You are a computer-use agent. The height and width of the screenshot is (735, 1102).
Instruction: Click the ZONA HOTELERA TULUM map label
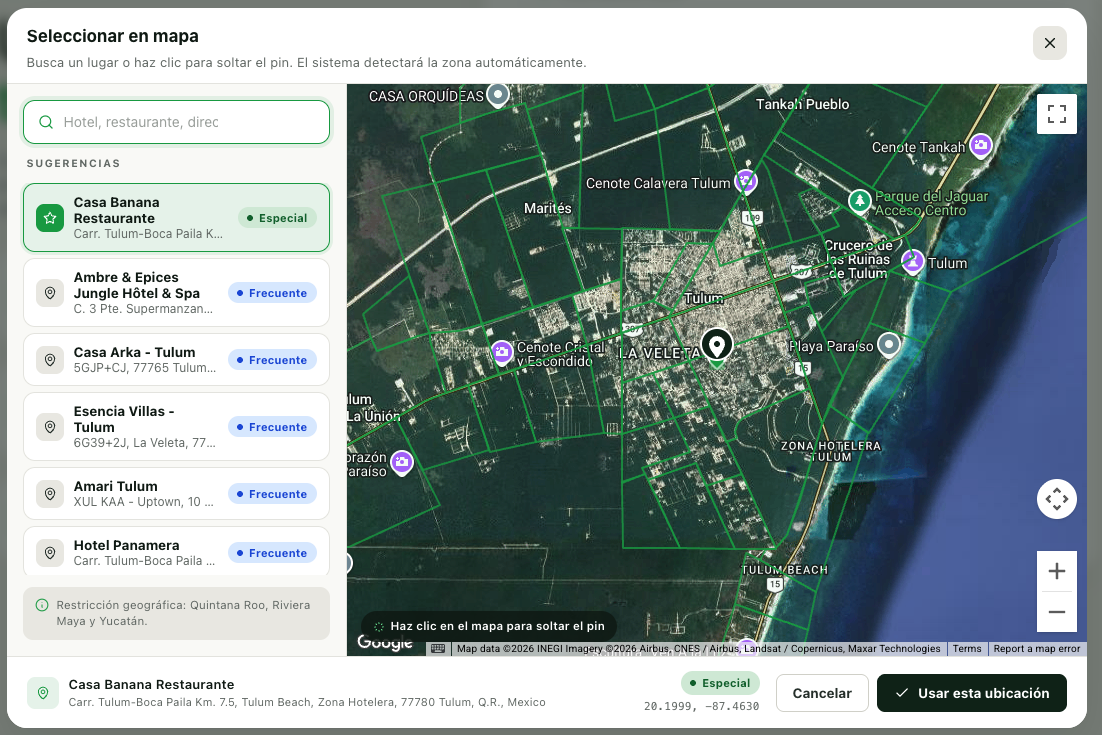coord(831,451)
